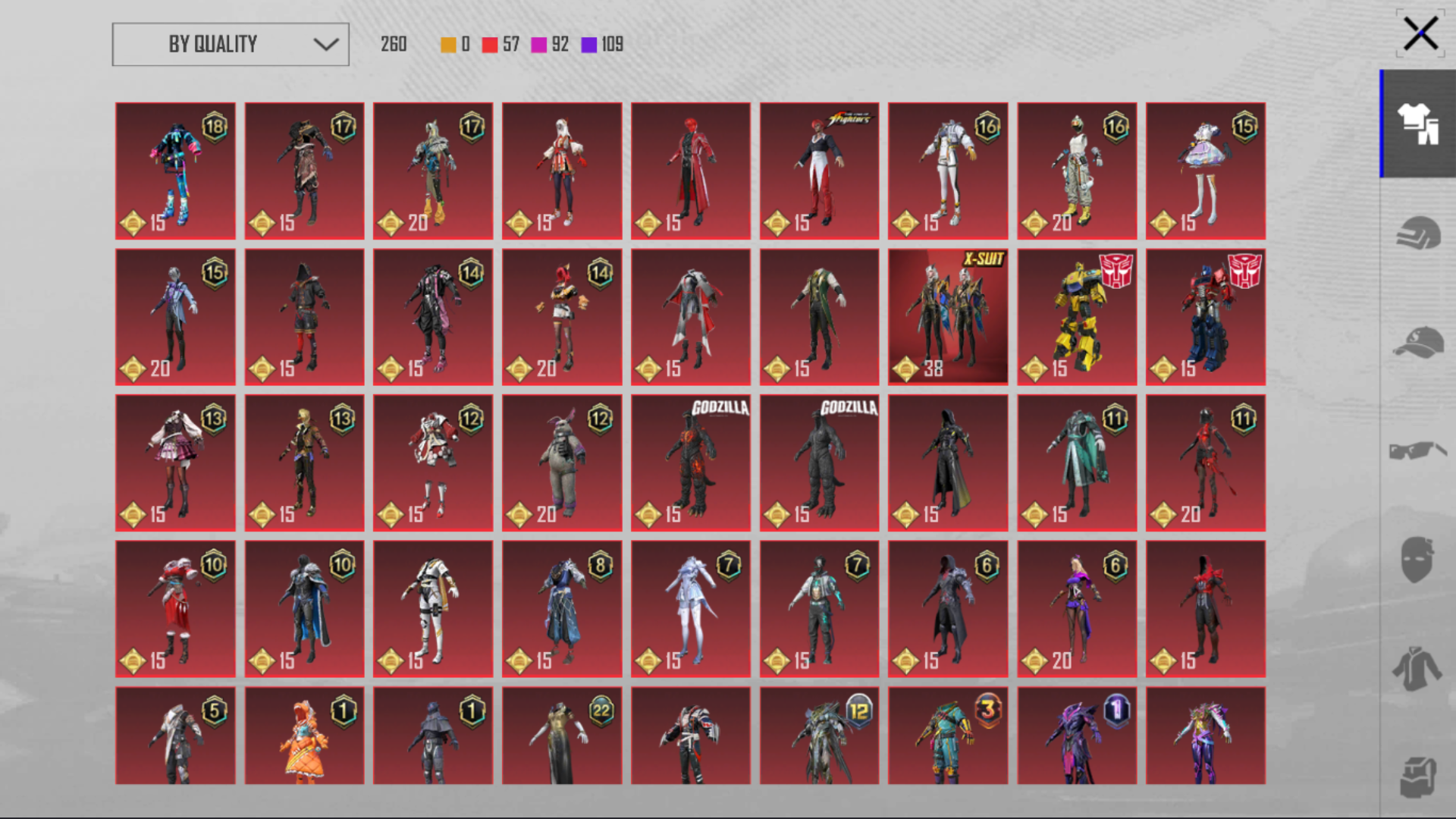Image resolution: width=1456 pixels, height=819 pixels.
Task: Click the orange quality swatch
Action: point(448,45)
